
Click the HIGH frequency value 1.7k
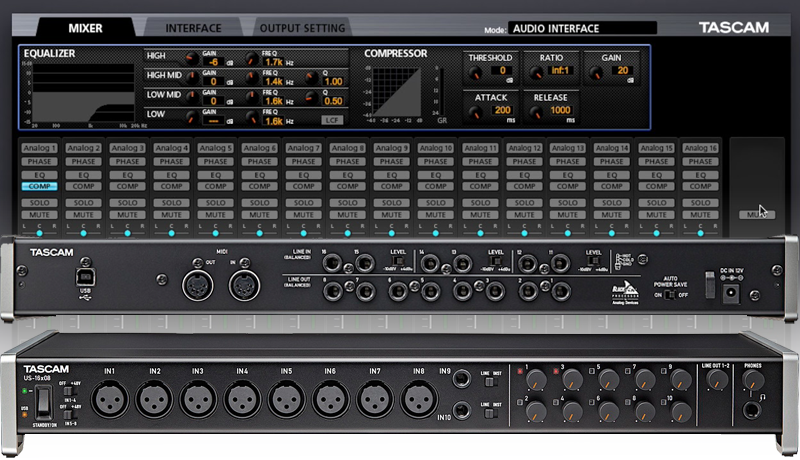click(x=273, y=62)
